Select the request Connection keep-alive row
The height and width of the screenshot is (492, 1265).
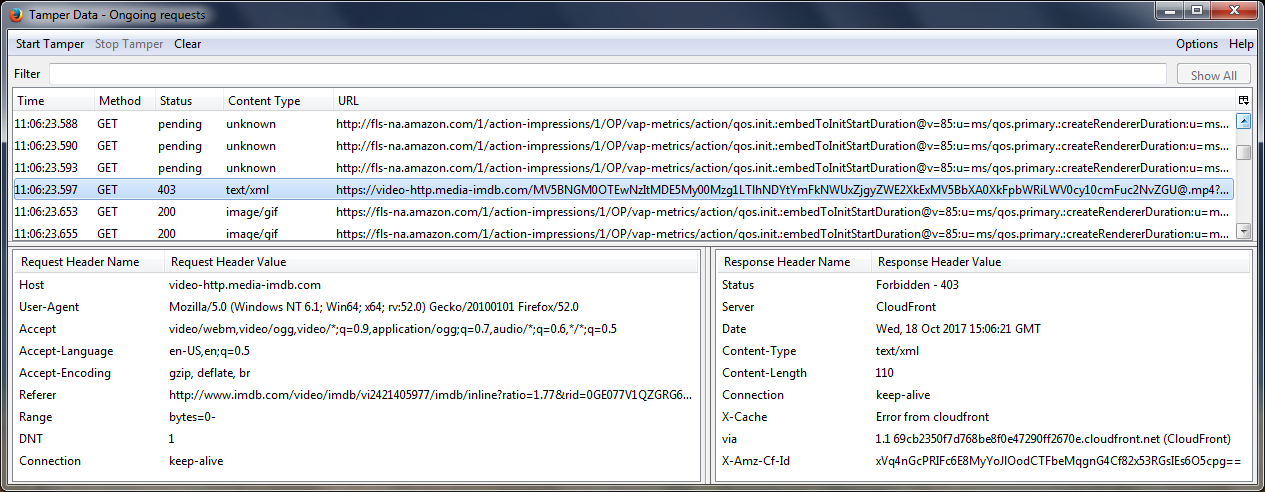(x=355, y=461)
